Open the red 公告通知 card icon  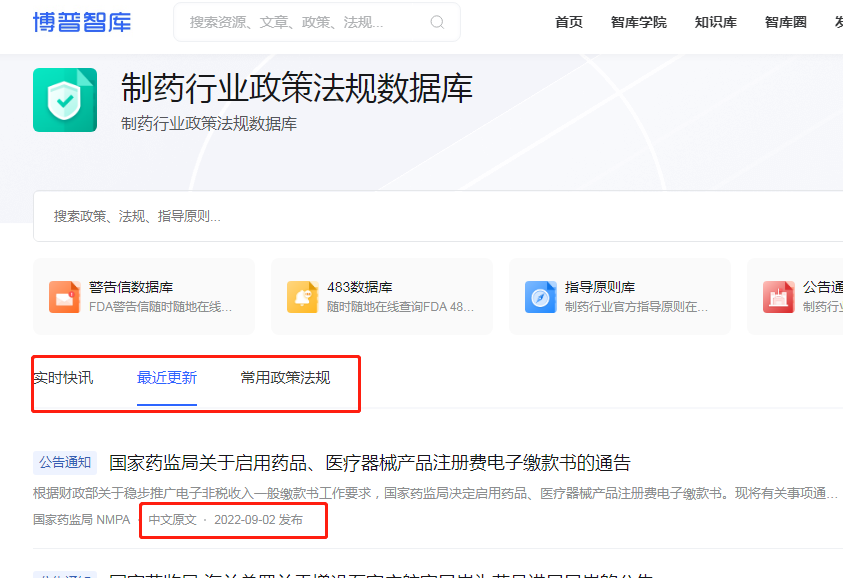click(778, 296)
